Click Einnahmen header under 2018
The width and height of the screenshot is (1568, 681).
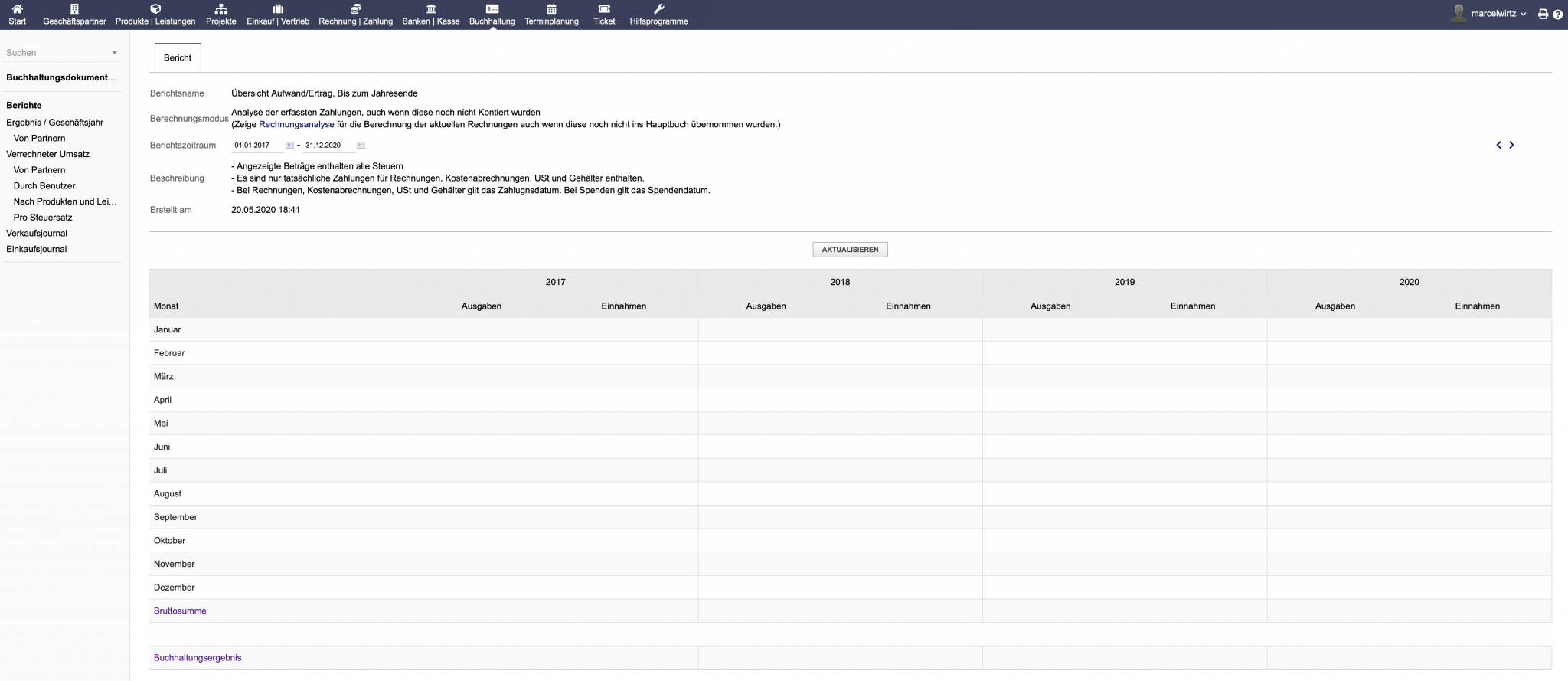click(x=908, y=306)
